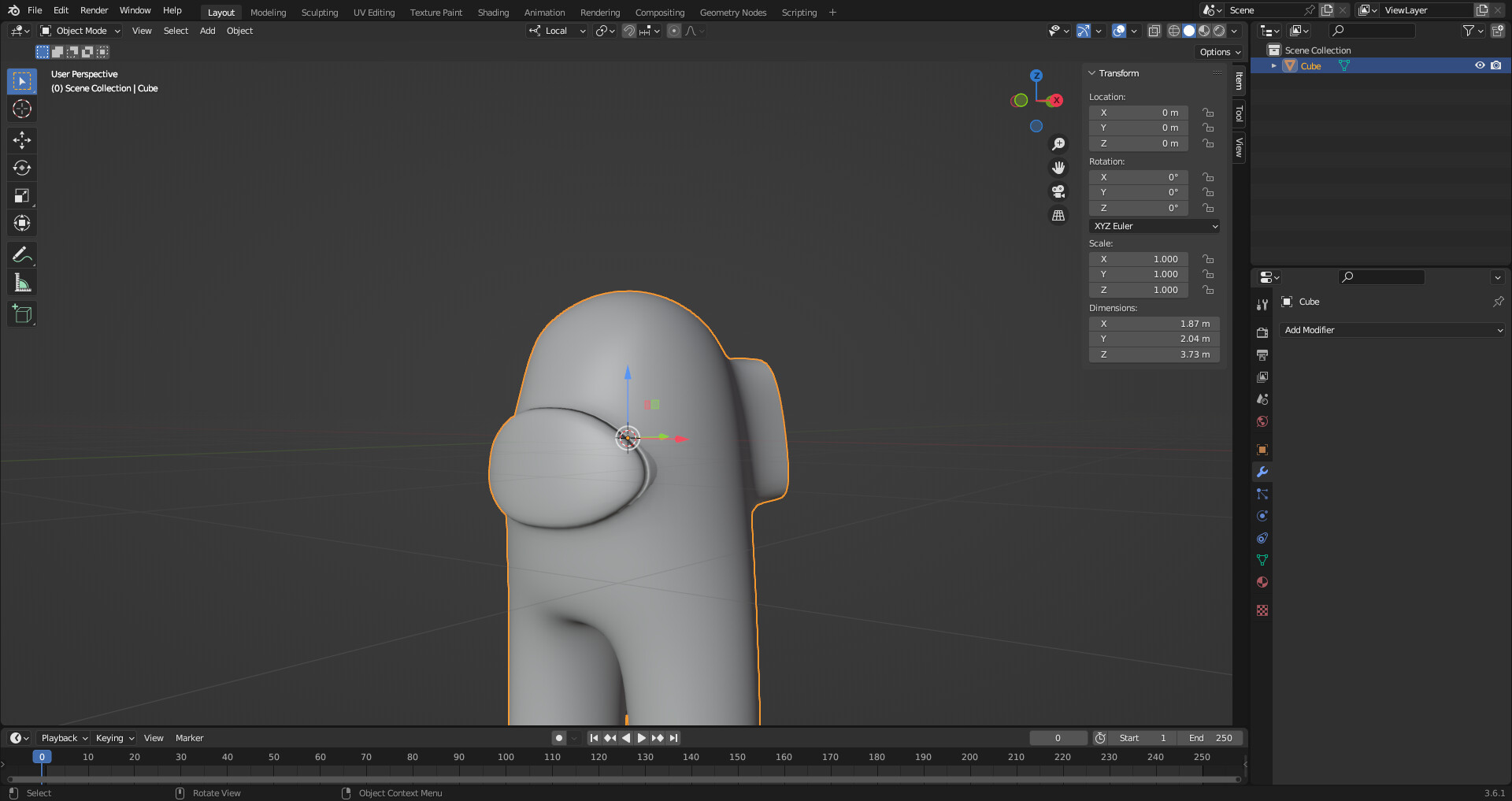
Task: Click the End frame field
Action: click(x=1211, y=738)
